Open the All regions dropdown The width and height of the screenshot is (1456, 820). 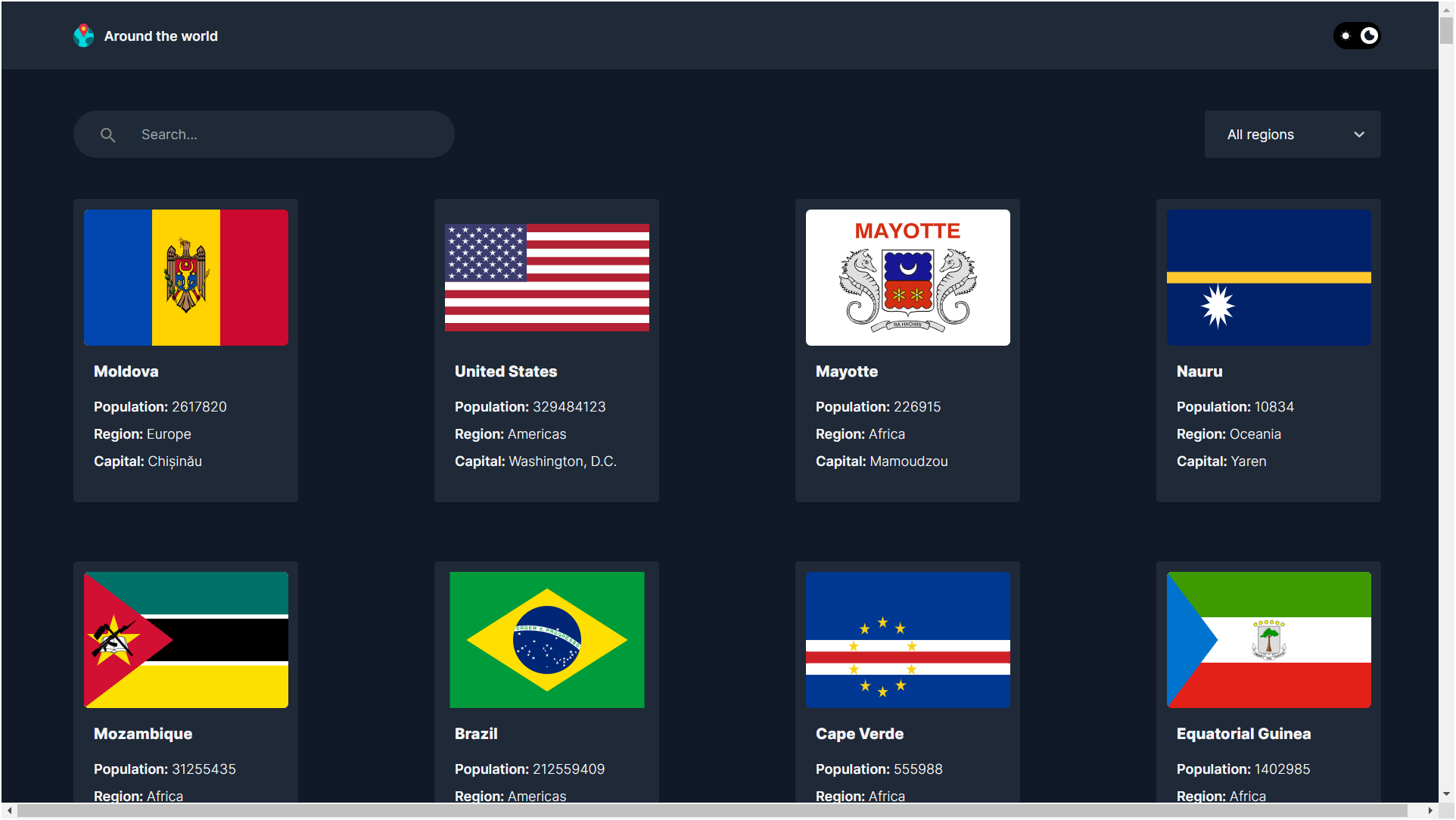(x=1292, y=135)
